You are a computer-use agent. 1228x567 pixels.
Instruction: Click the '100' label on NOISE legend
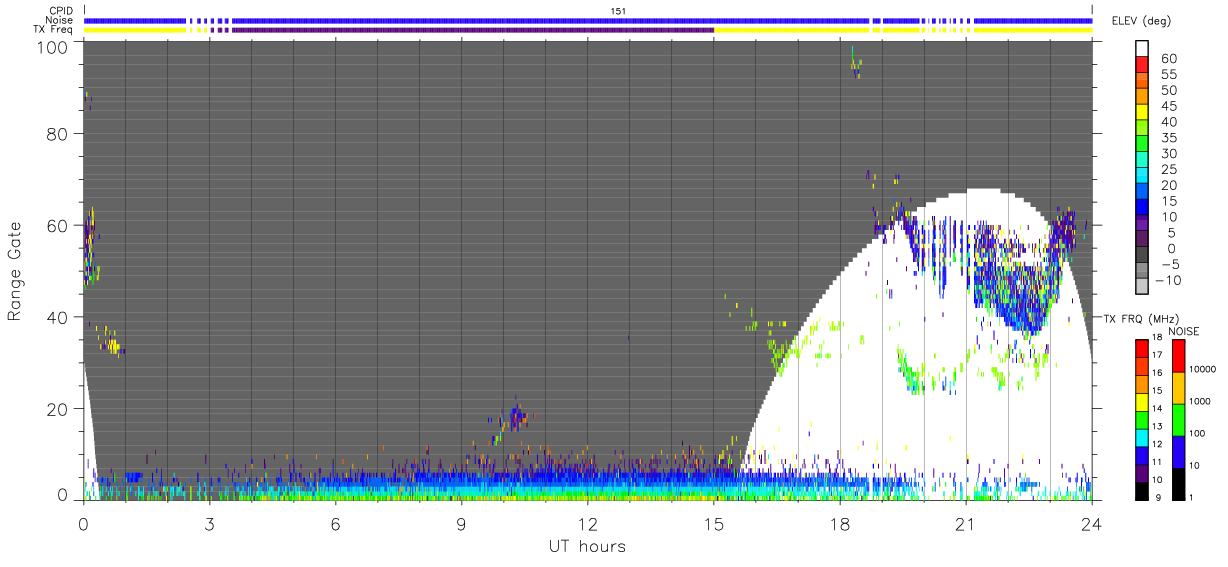coord(1196,433)
